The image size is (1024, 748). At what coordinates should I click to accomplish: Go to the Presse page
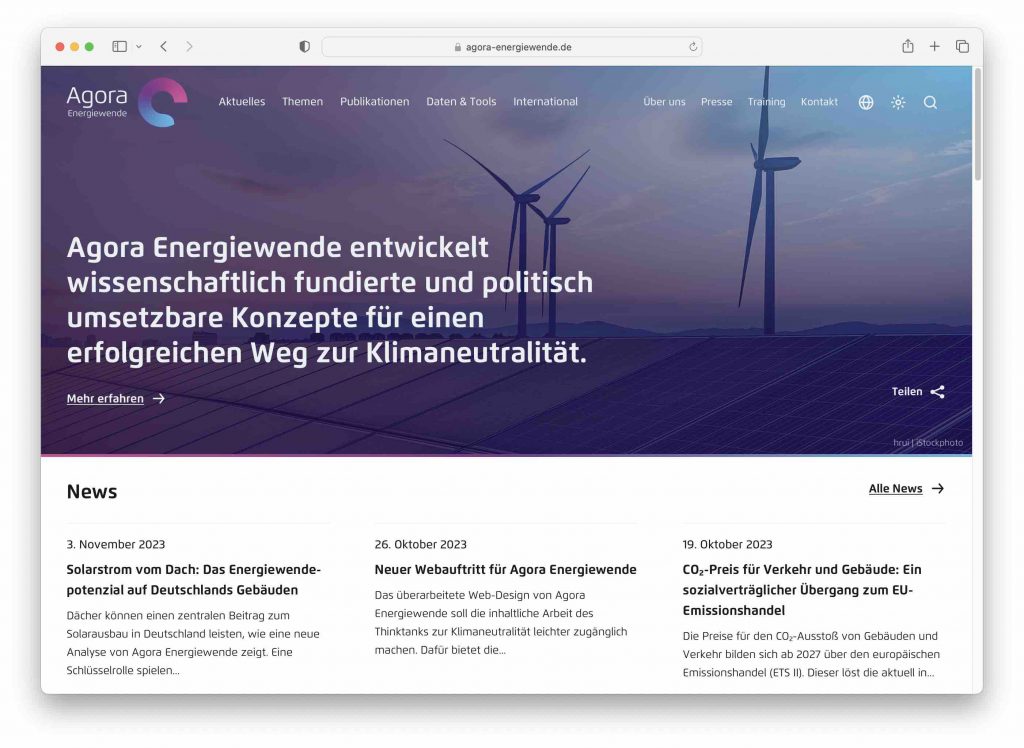point(716,102)
